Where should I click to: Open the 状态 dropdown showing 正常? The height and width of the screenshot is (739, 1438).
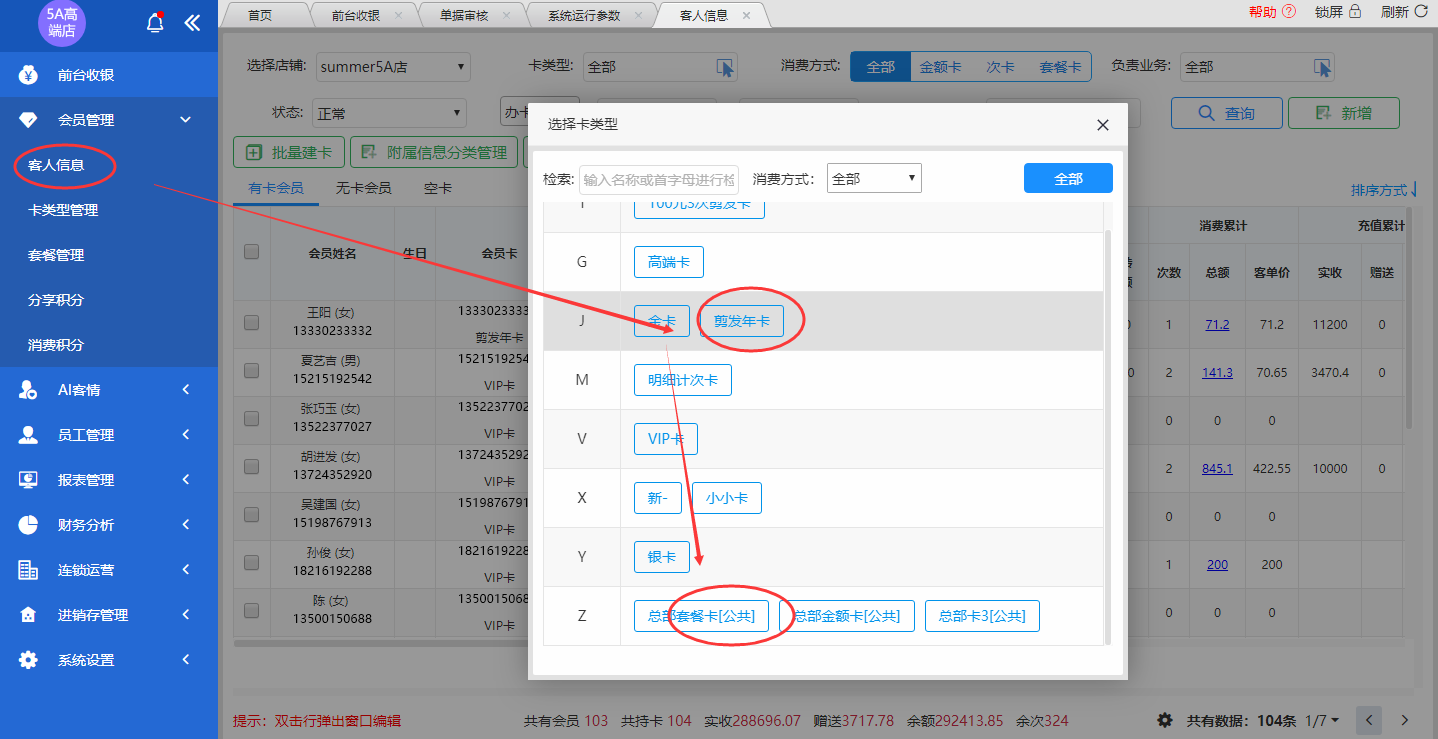click(x=389, y=113)
